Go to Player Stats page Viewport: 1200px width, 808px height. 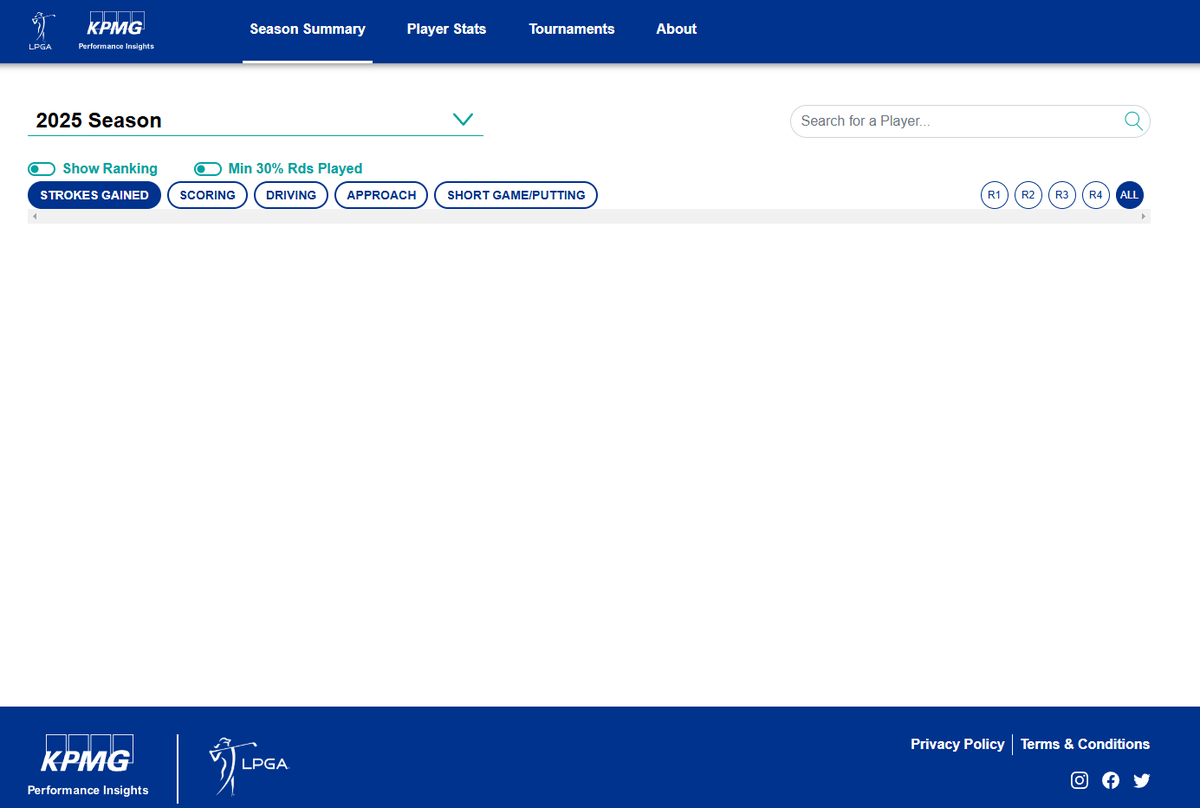[x=446, y=29]
